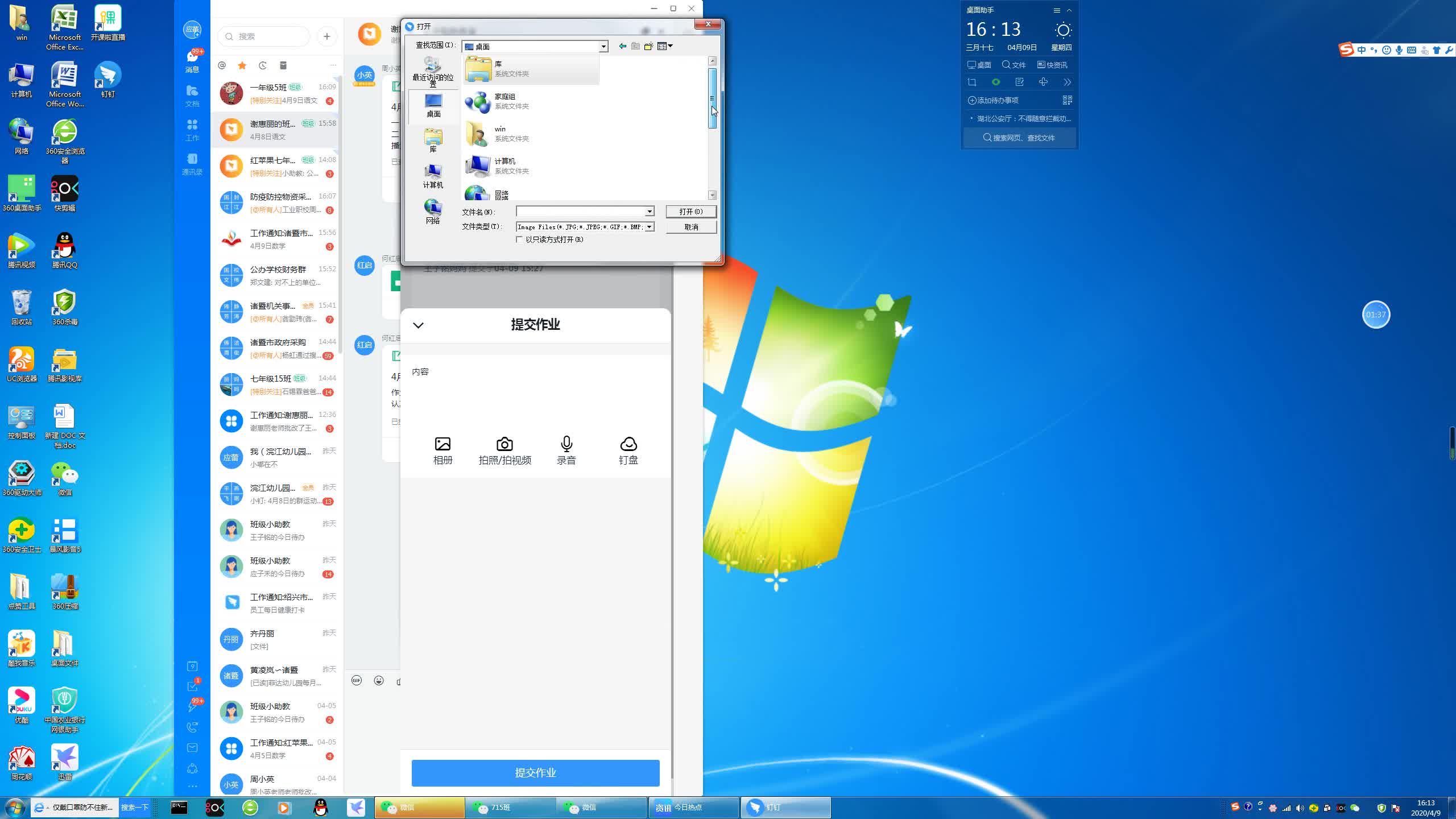Click the 文件名 filename input field

coord(580,212)
